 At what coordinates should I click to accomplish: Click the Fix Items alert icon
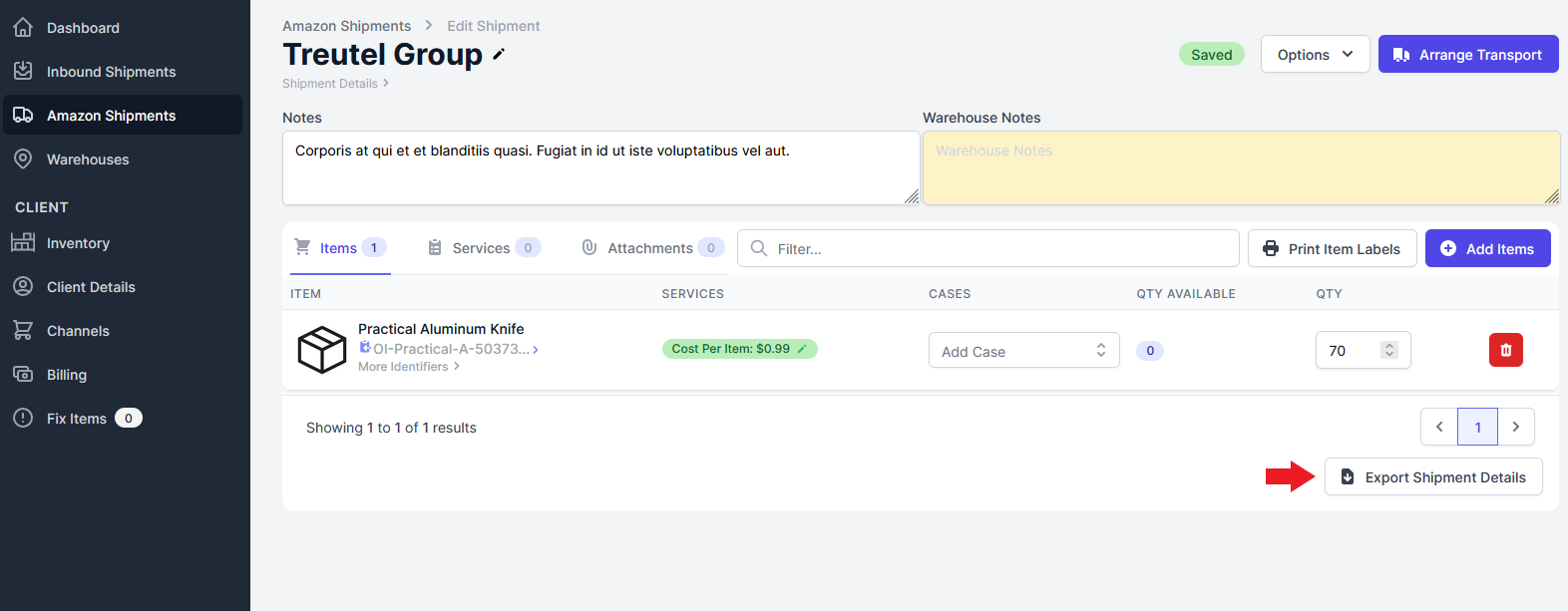(x=23, y=418)
